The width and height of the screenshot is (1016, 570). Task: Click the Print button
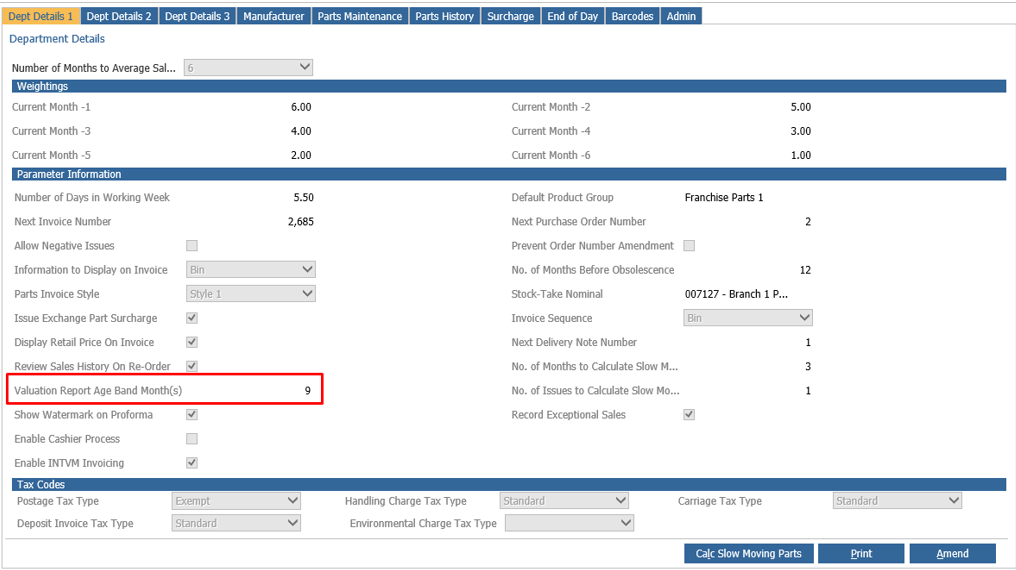(861, 553)
